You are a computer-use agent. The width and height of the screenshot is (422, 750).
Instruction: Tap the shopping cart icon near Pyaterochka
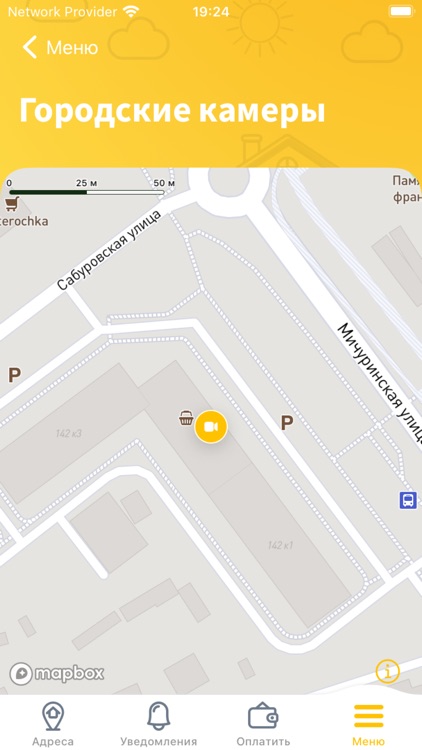point(12,204)
